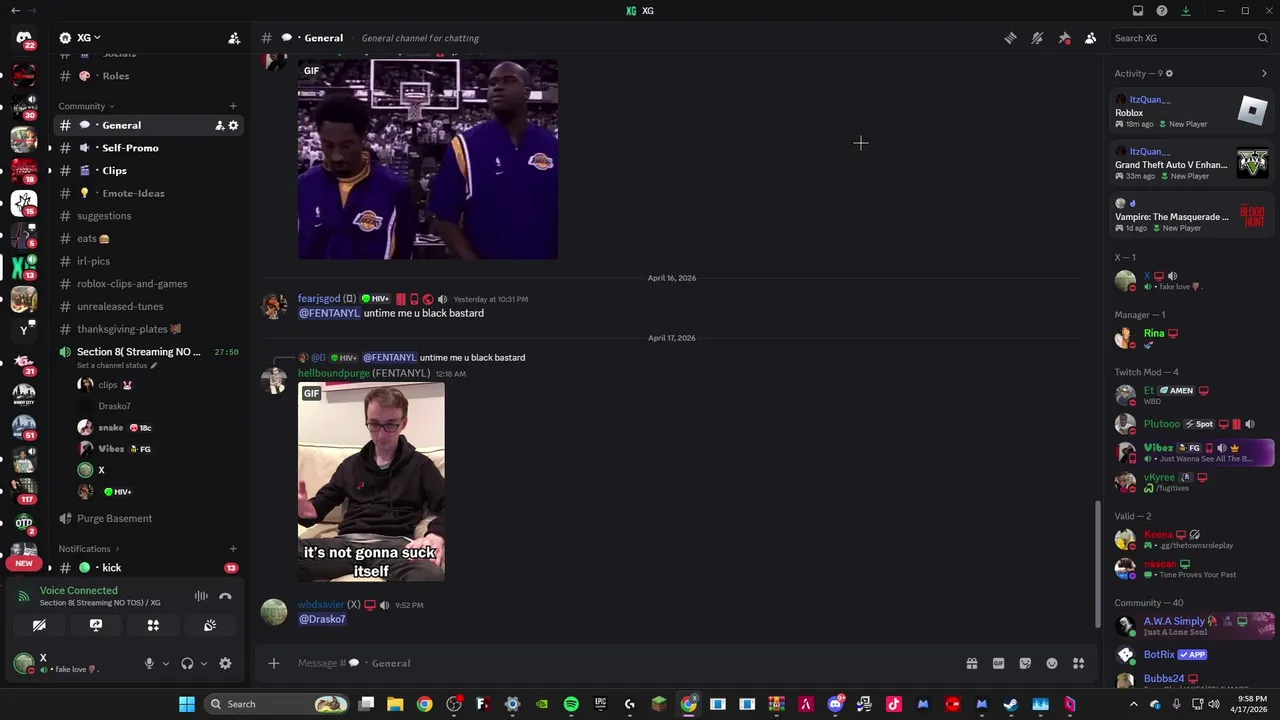The width and height of the screenshot is (1280, 720).
Task: Click member Plutooo in member list
Action: click(1192, 424)
